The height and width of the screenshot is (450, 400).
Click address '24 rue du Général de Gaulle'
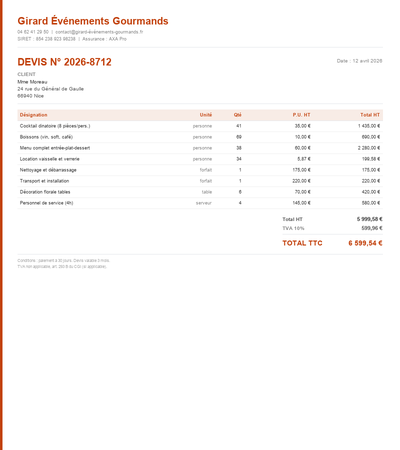pos(51,89)
